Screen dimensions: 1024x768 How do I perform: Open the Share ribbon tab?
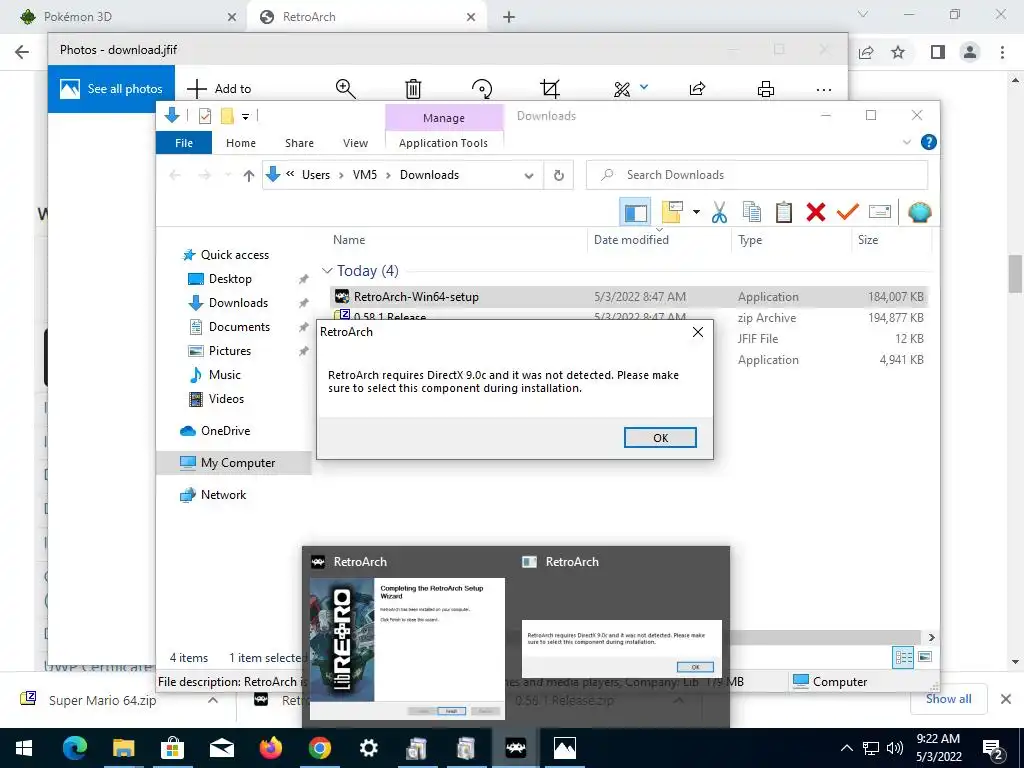[299, 143]
